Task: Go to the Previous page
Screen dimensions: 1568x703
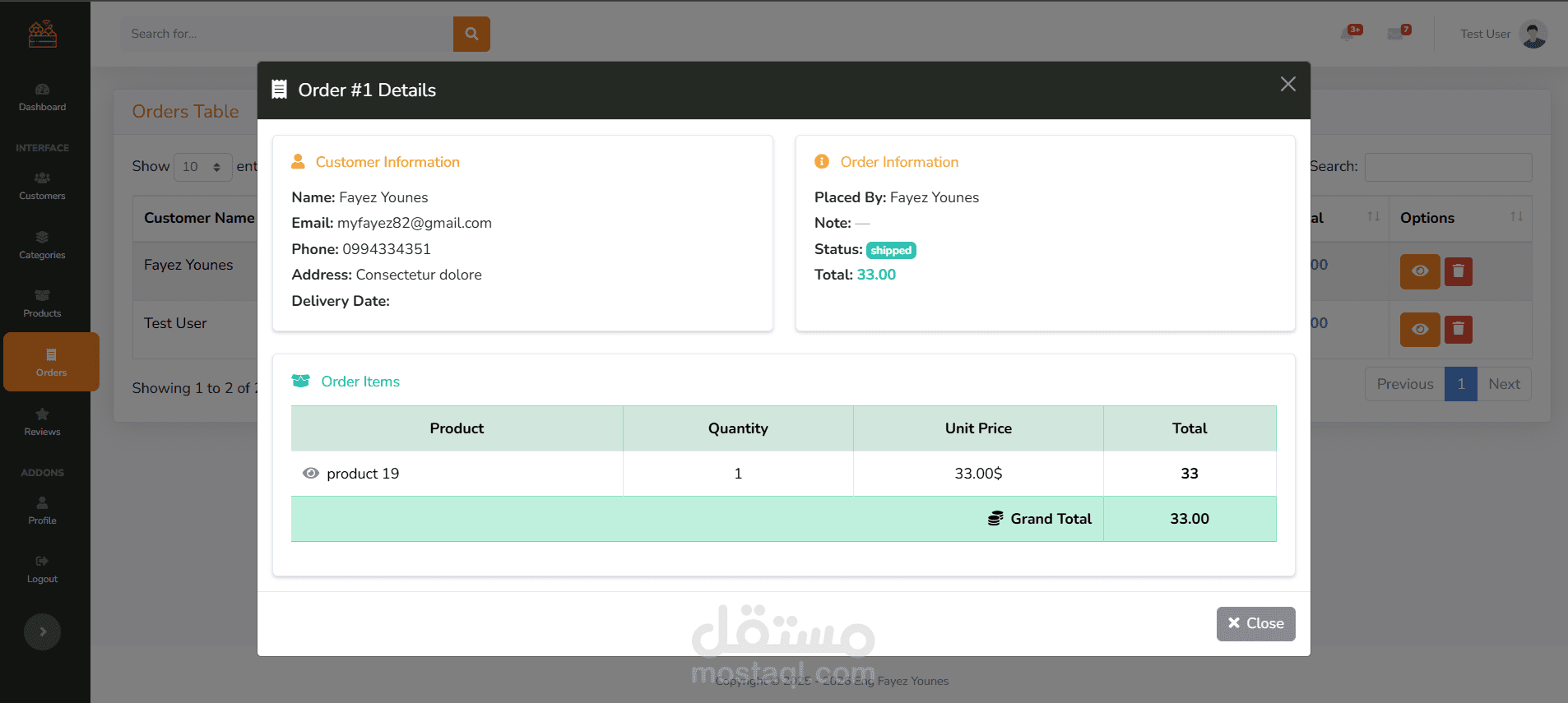Action: click(1405, 384)
